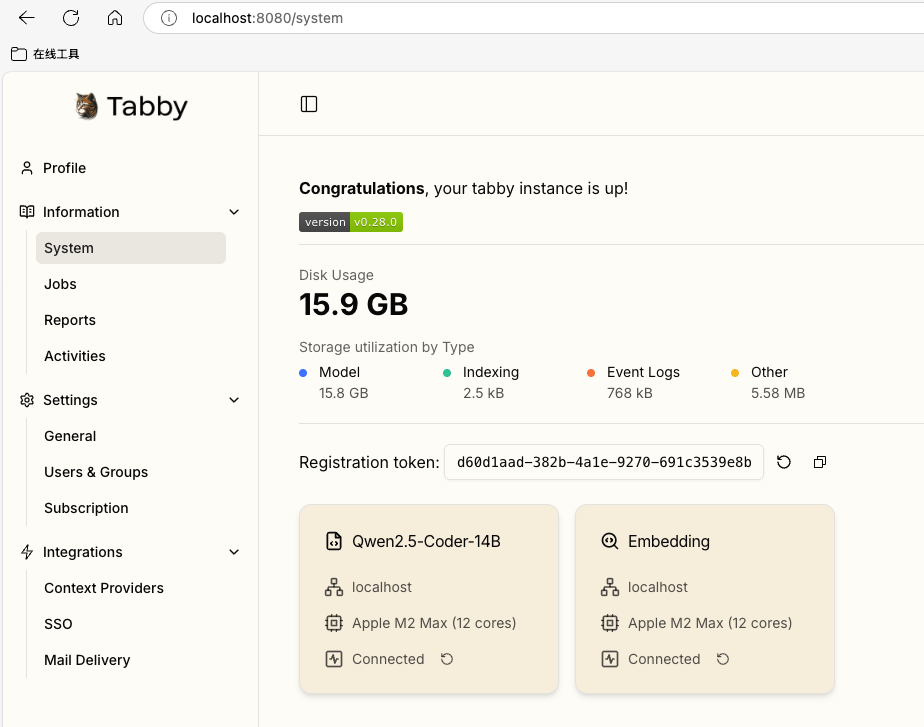Click the Other 5.58 MB value
924x727 pixels.
coord(777,393)
